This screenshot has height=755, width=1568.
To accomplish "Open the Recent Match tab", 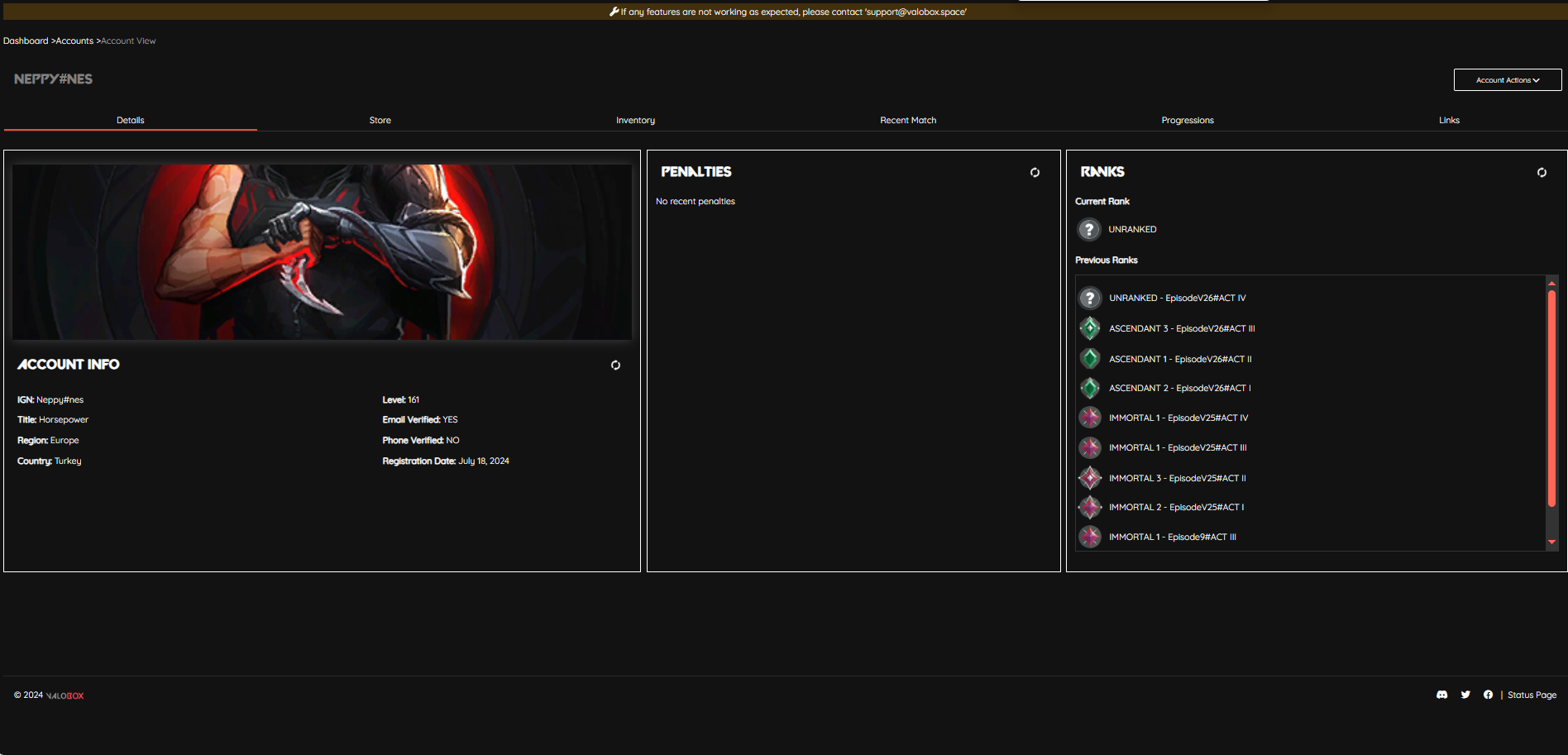I will click(908, 121).
